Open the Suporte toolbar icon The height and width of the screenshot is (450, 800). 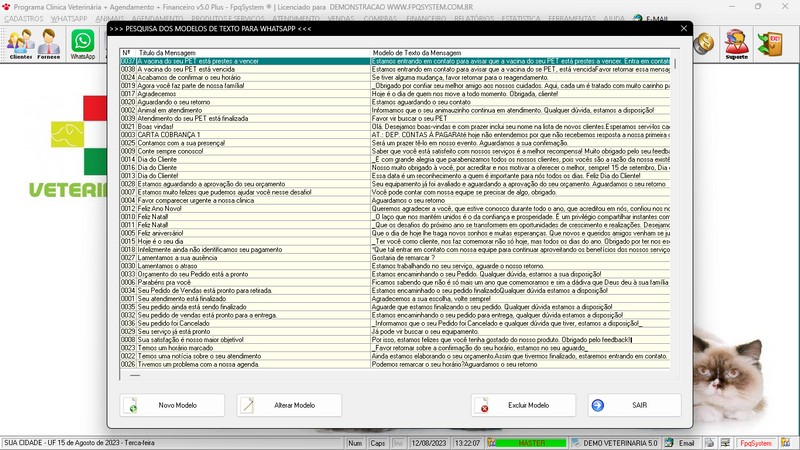pos(737,44)
